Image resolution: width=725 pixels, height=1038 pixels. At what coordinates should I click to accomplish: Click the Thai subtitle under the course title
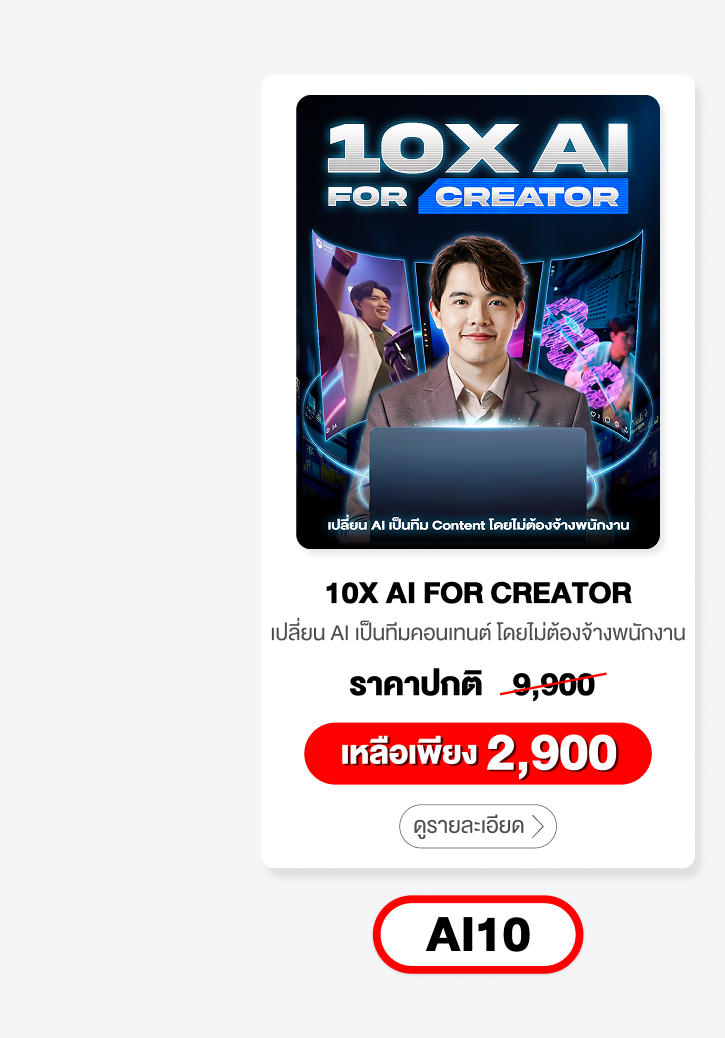(x=478, y=633)
